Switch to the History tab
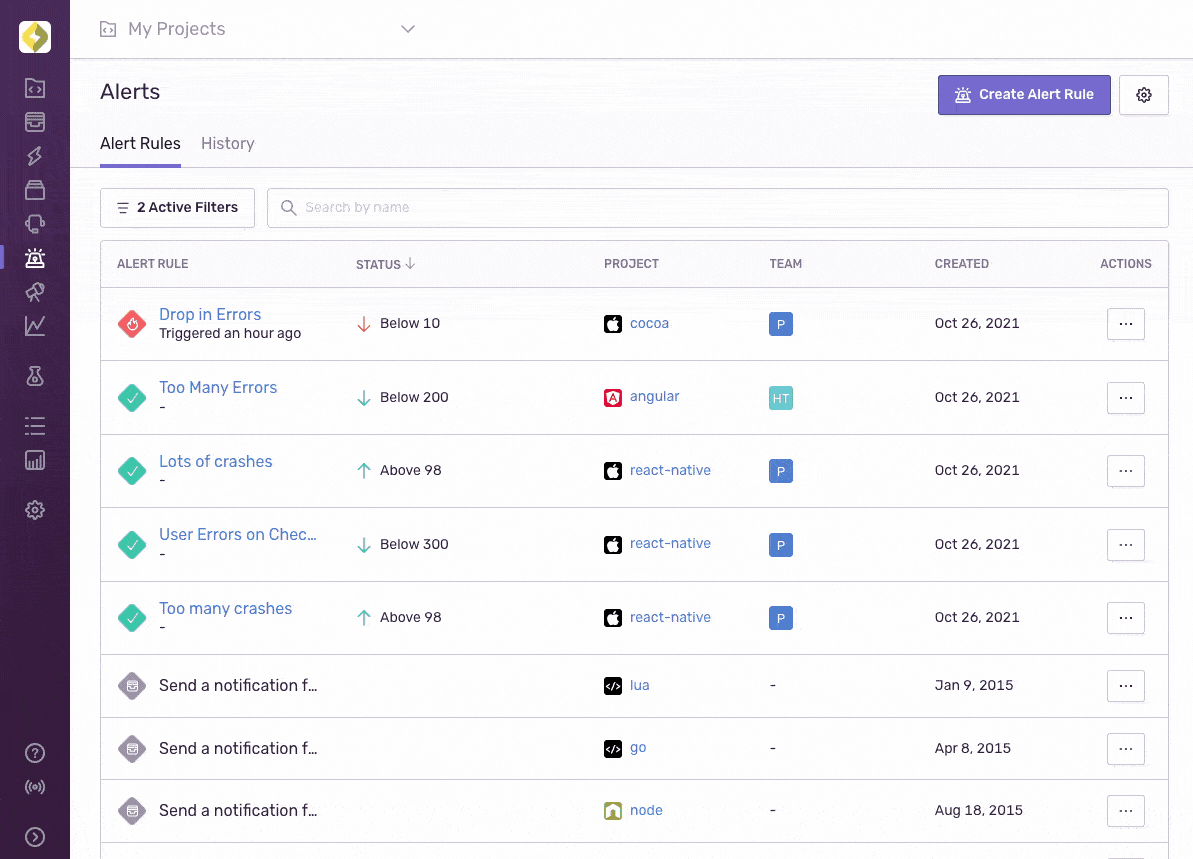Viewport: 1193px width, 859px height. point(227,144)
